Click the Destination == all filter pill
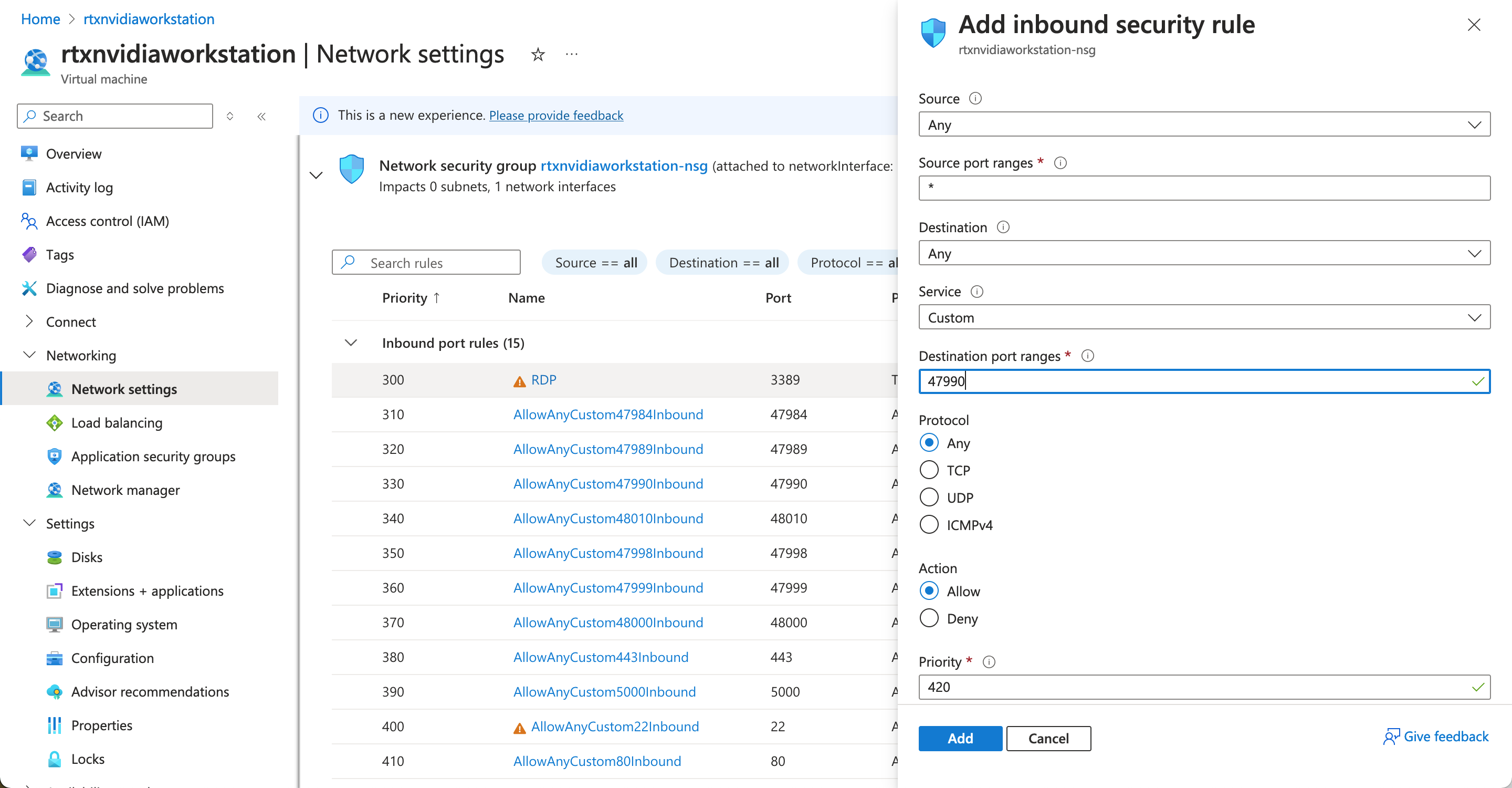The height and width of the screenshot is (788, 1512). point(722,263)
